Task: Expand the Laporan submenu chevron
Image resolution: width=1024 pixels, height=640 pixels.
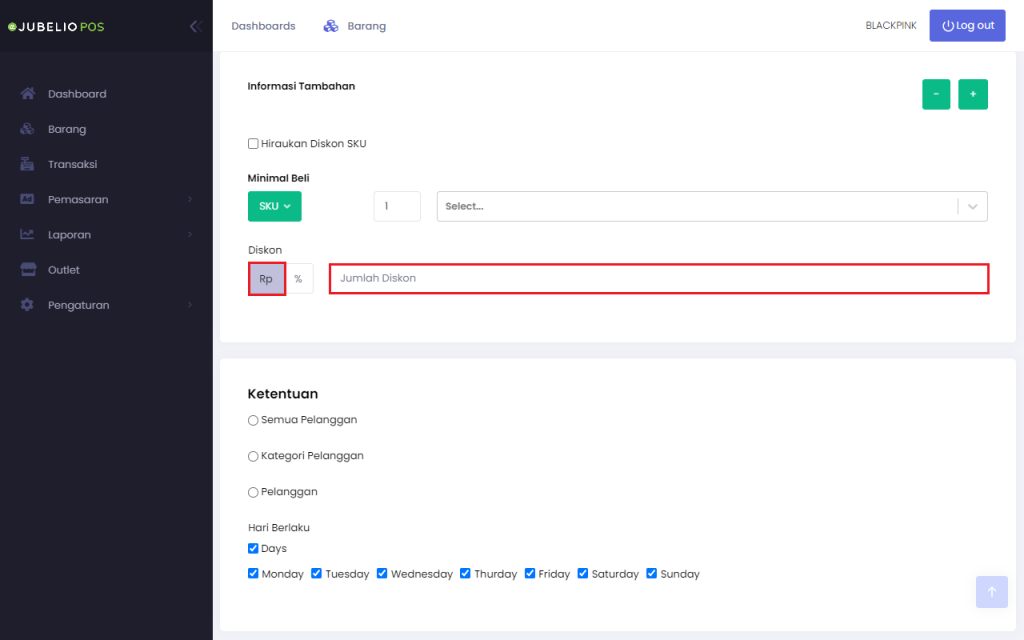Action: 190,234
